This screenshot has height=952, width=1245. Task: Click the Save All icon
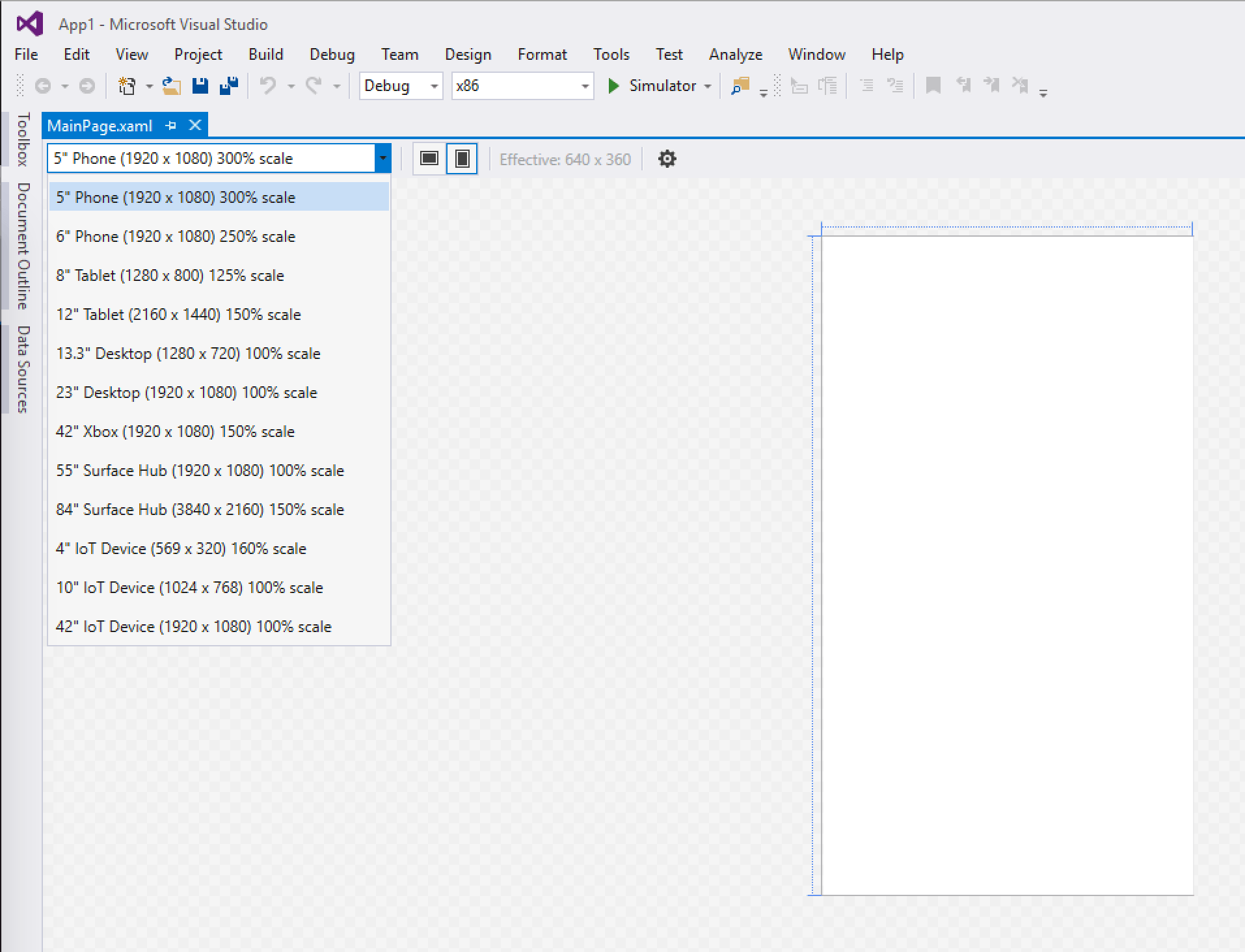tap(228, 85)
